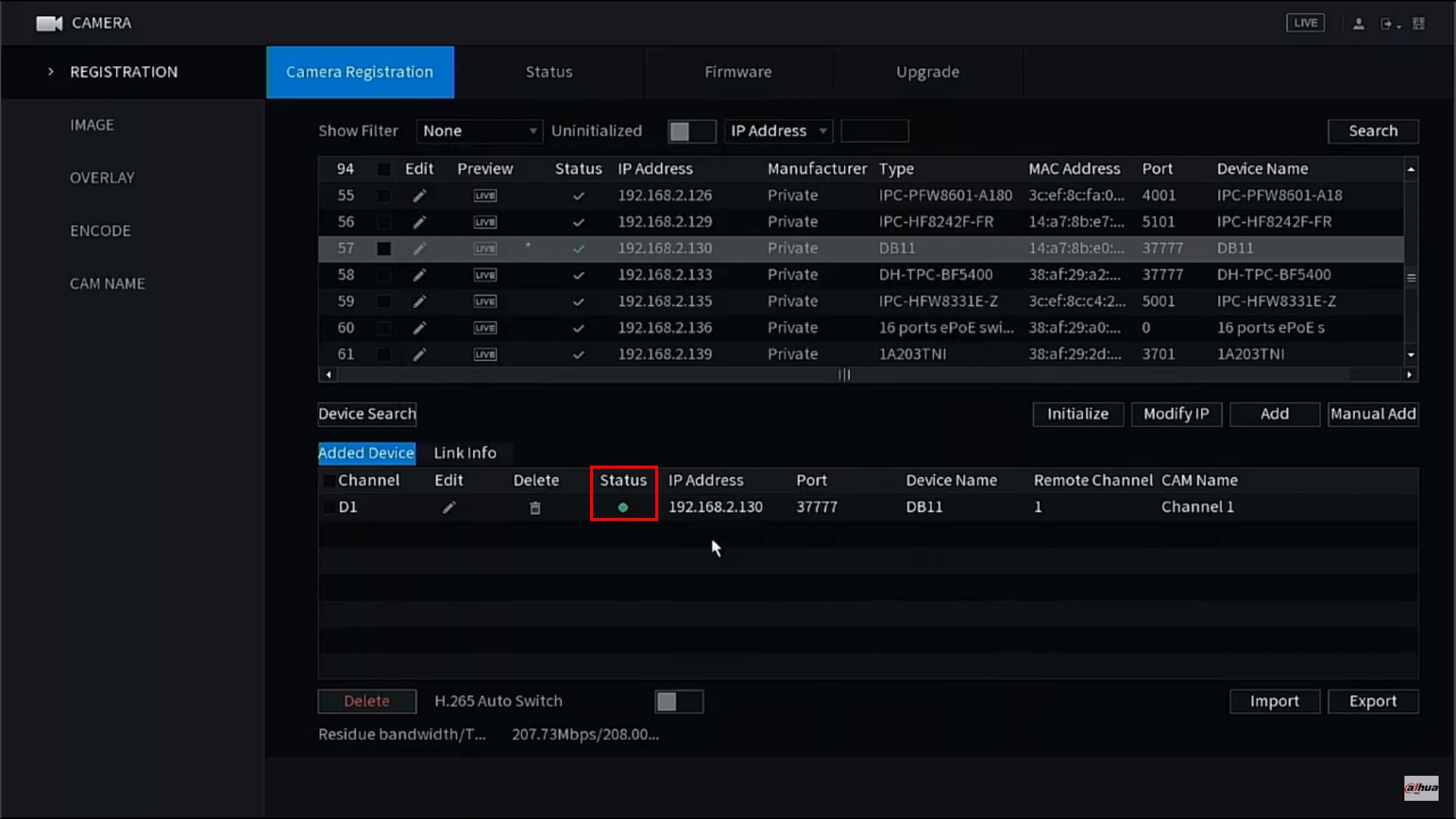
Task: Edit device 58 with the pencil icon
Action: click(x=419, y=275)
